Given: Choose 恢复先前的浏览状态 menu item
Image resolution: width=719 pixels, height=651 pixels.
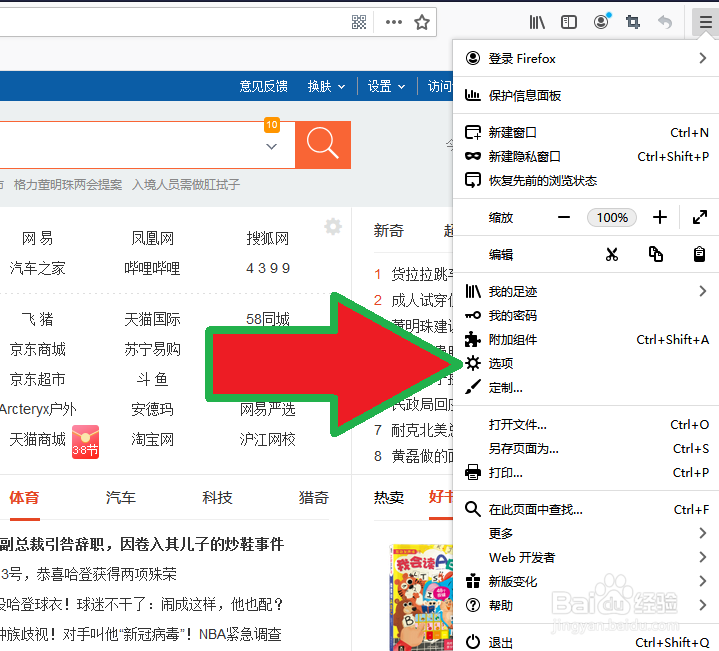Looking at the screenshot, I should pos(586,180).
